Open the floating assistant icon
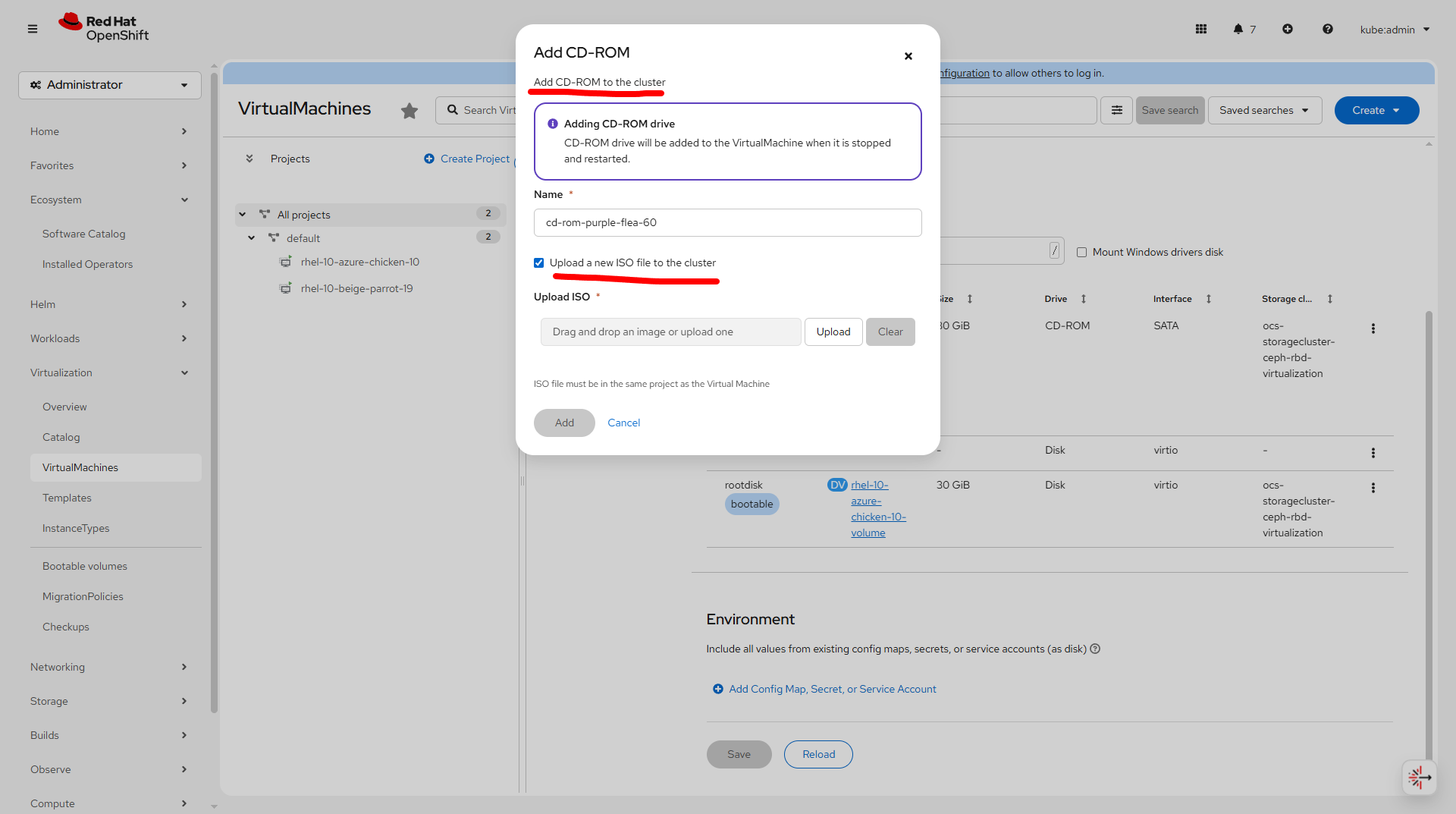This screenshot has height=814, width=1456. pyautogui.click(x=1419, y=778)
